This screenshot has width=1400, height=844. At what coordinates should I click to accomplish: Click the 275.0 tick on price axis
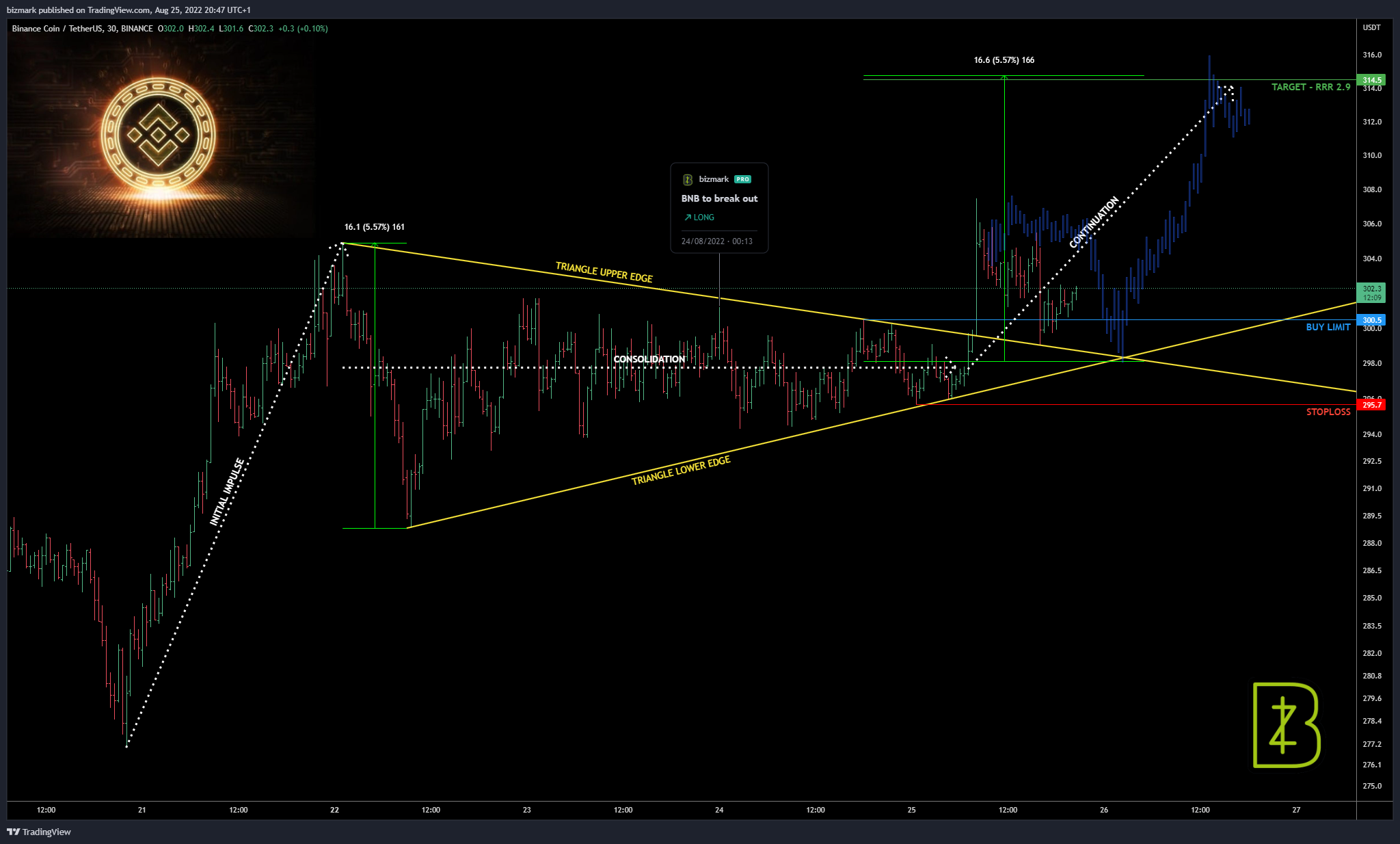pyautogui.click(x=1371, y=786)
